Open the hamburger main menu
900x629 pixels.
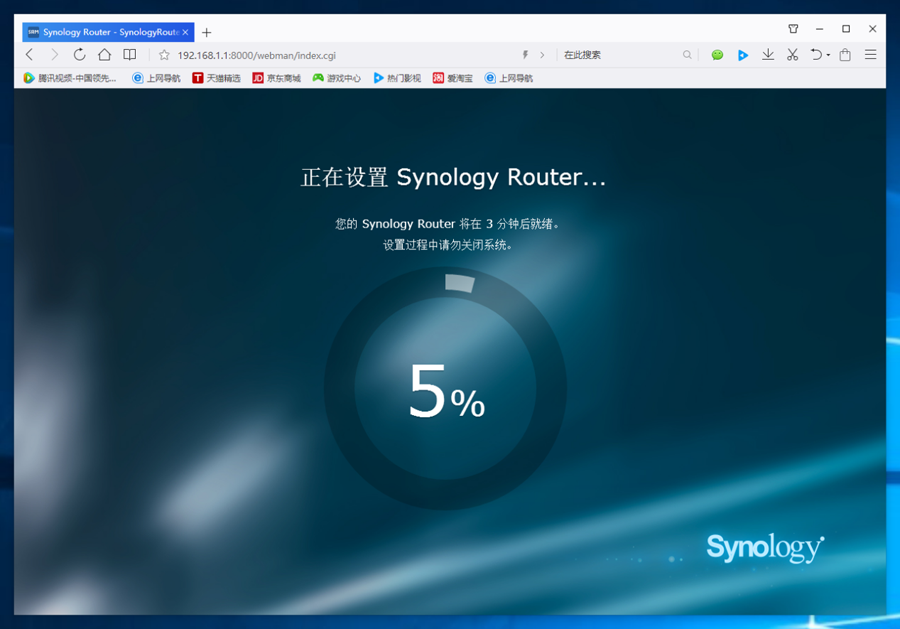click(871, 55)
